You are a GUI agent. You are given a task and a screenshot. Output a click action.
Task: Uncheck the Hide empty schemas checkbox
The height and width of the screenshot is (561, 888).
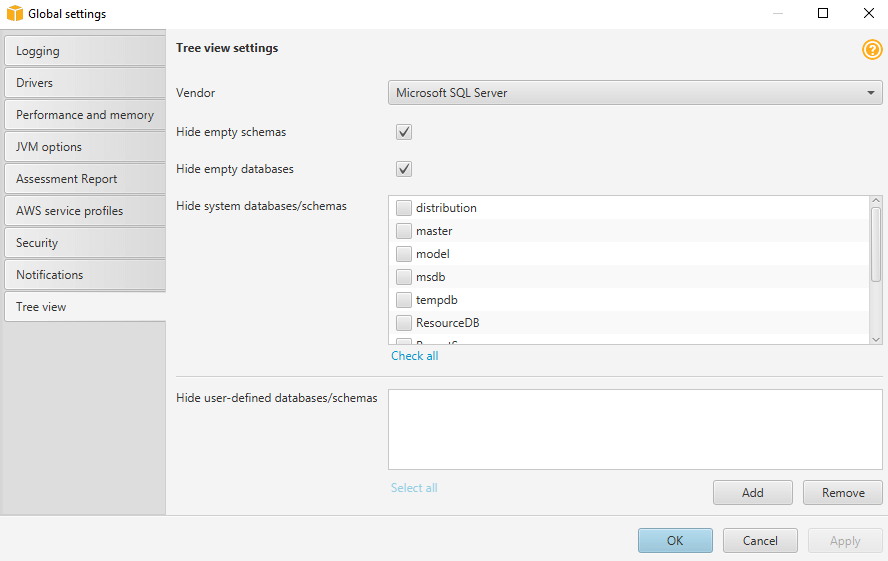tap(404, 132)
